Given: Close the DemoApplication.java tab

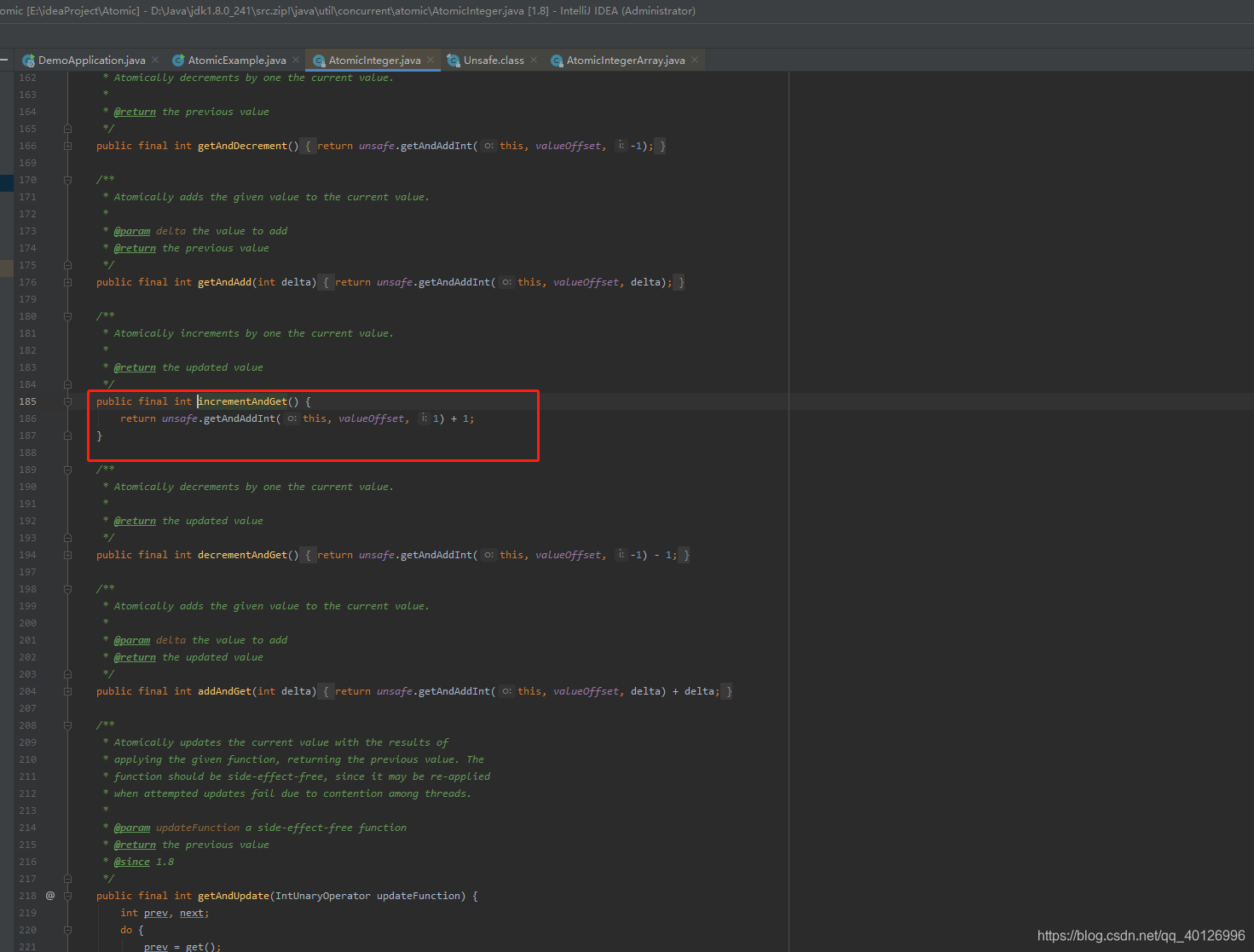Looking at the screenshot, I should pyautogui.click(x=155, y=60).
